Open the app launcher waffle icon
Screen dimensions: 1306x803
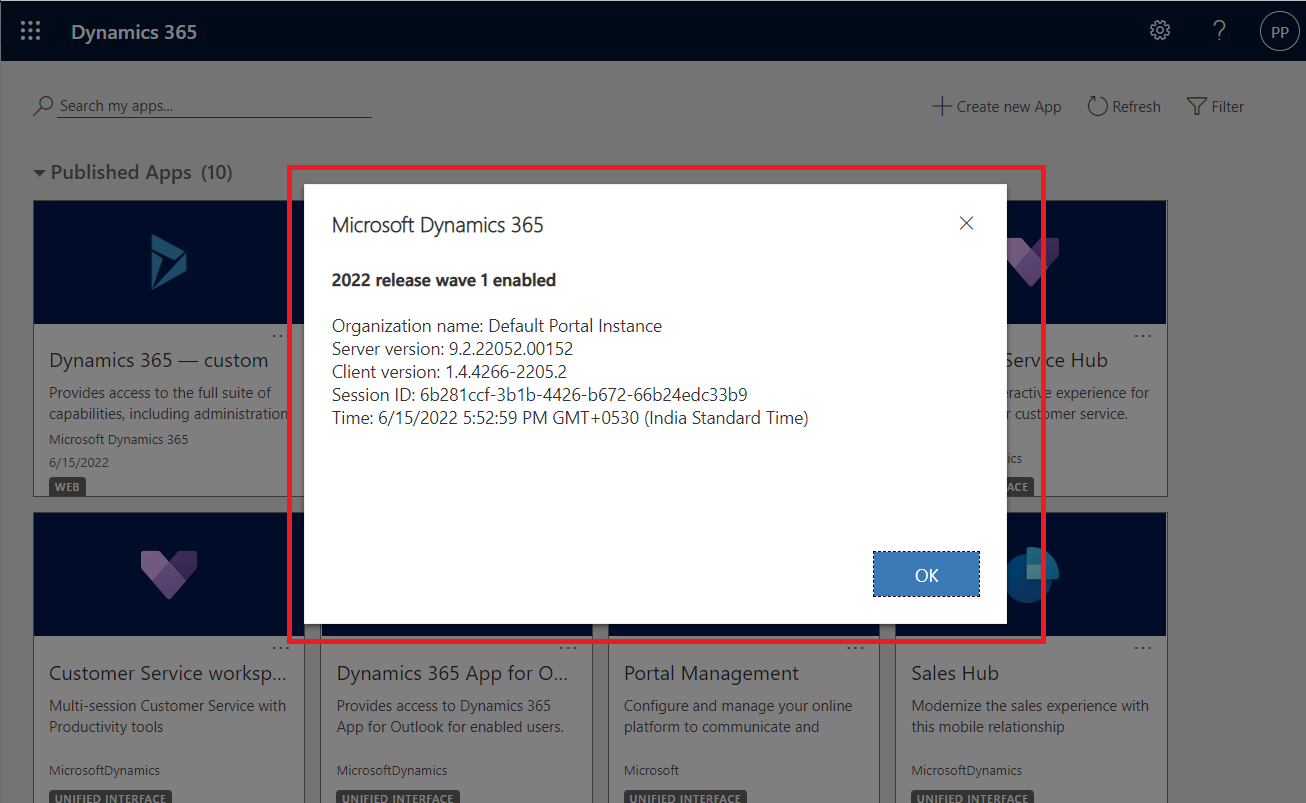pos(31,31)
